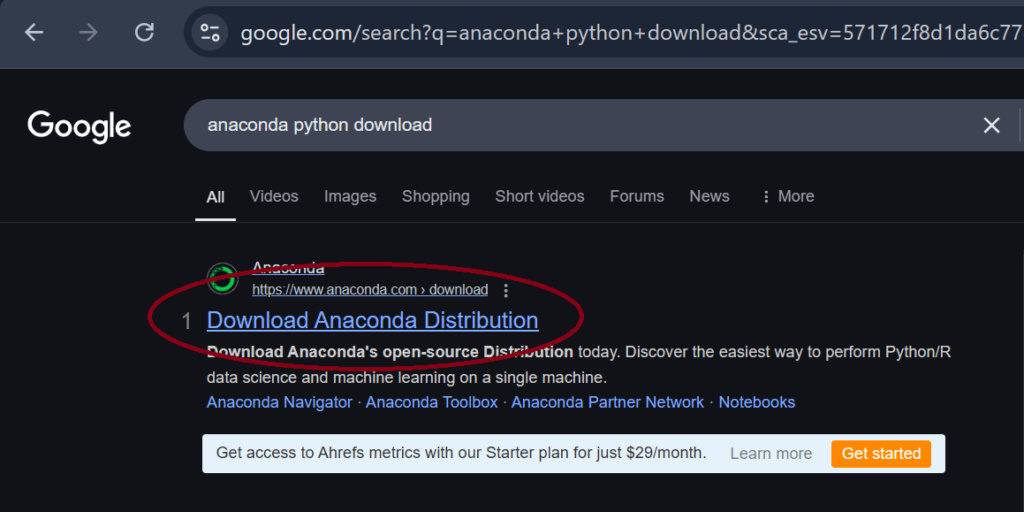Screen dimensions: 1024x512
Task: Open the Short videos tab
Action: click(539, 197)
